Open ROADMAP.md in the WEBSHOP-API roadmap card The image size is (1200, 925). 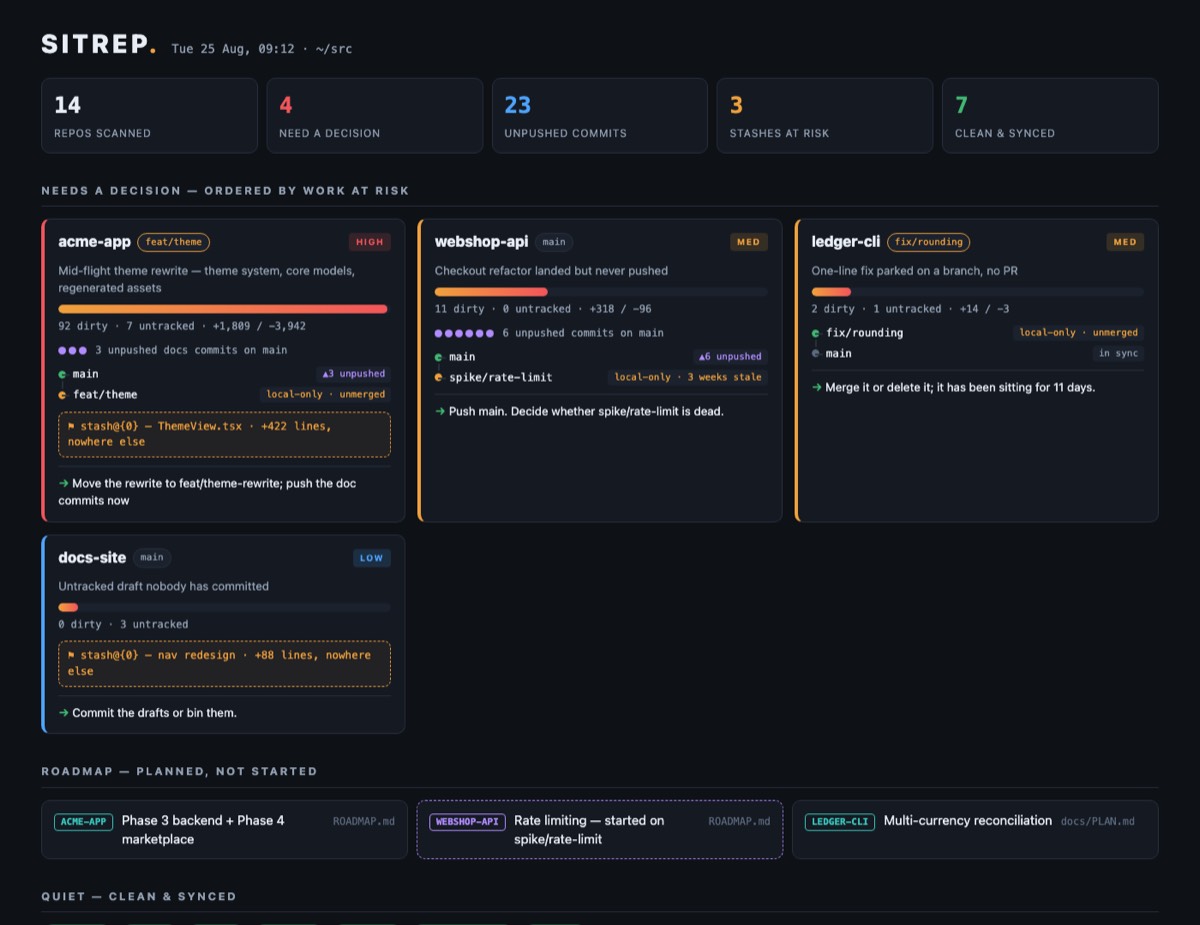point(740,821)
